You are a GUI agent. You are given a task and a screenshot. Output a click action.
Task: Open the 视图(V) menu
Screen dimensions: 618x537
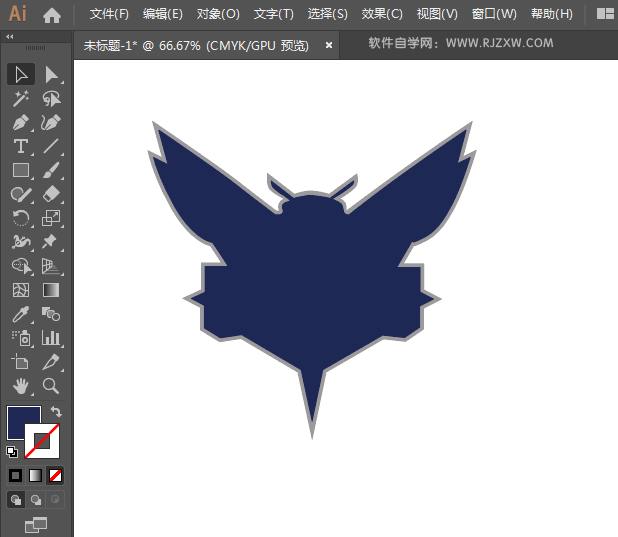click(x=437, y=14)
